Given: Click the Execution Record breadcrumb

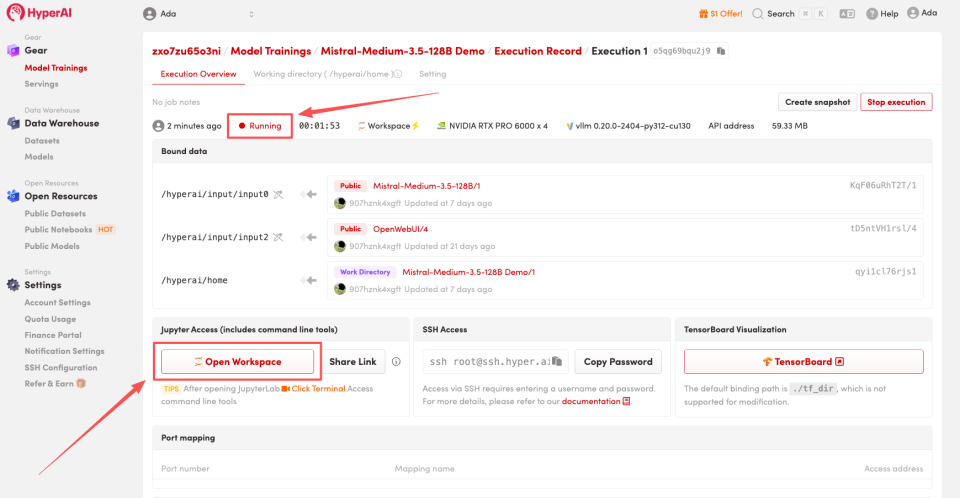Looking at the screenshot, I should point(538,51).
